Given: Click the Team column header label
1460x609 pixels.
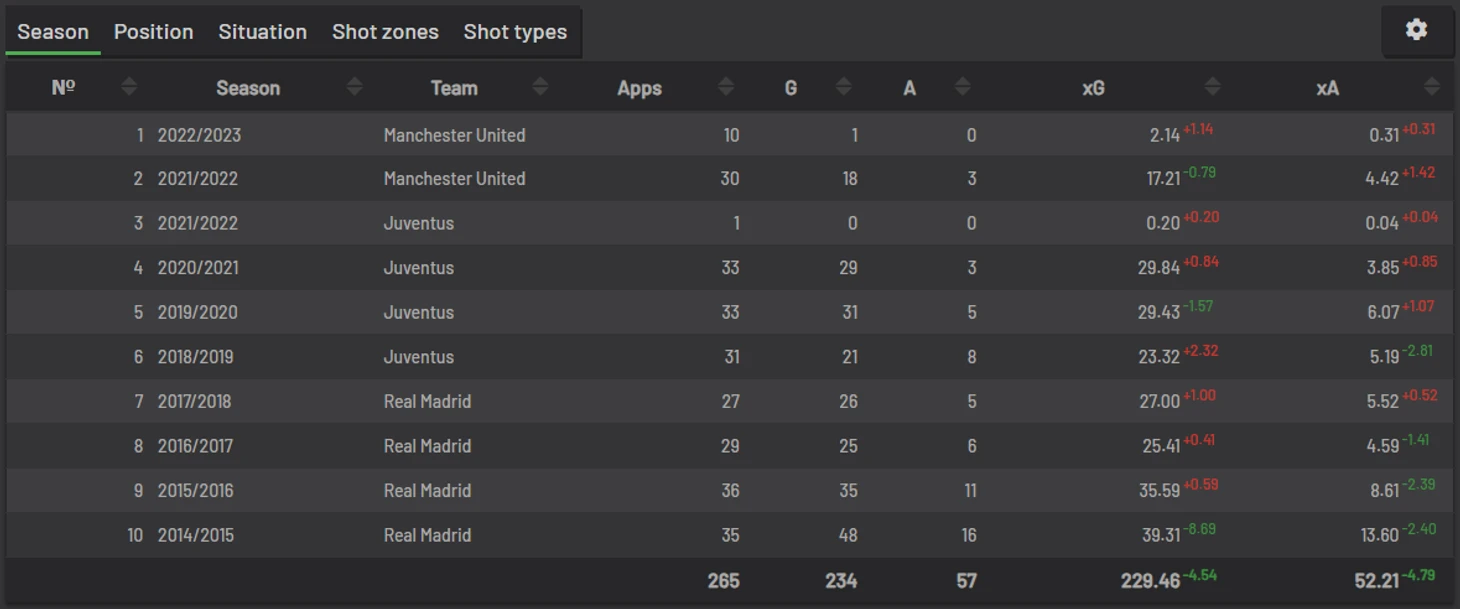Looking at the screenshot, I should (454, 88).
